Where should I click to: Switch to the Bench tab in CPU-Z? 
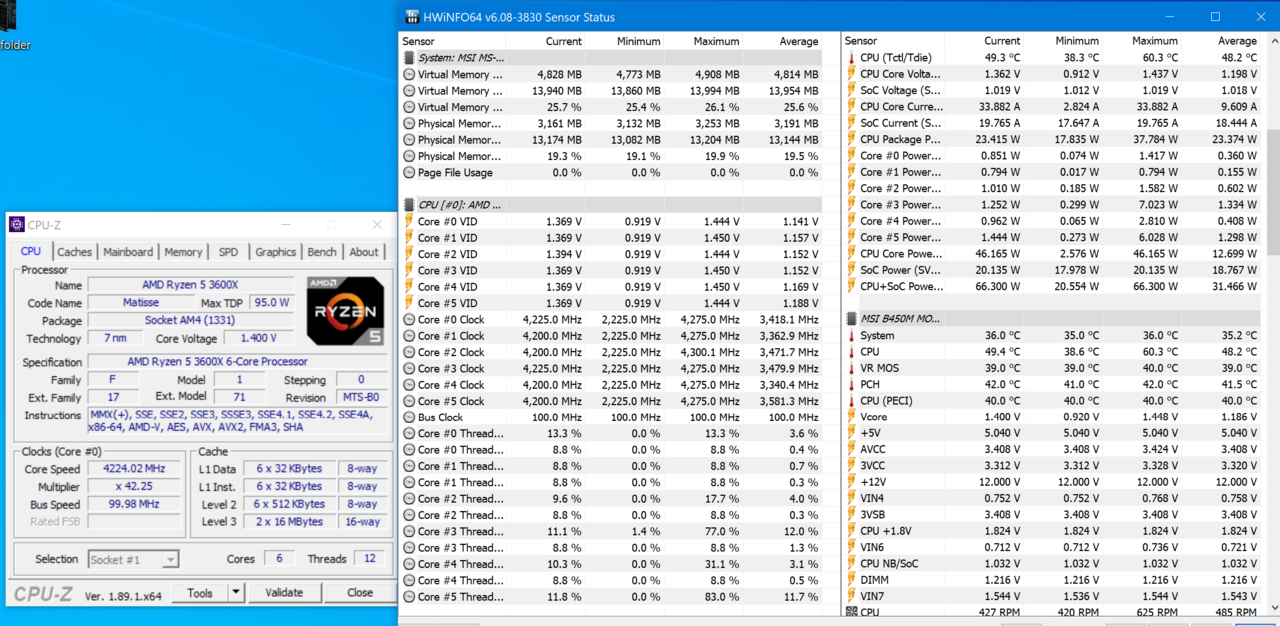click(322, 252)
